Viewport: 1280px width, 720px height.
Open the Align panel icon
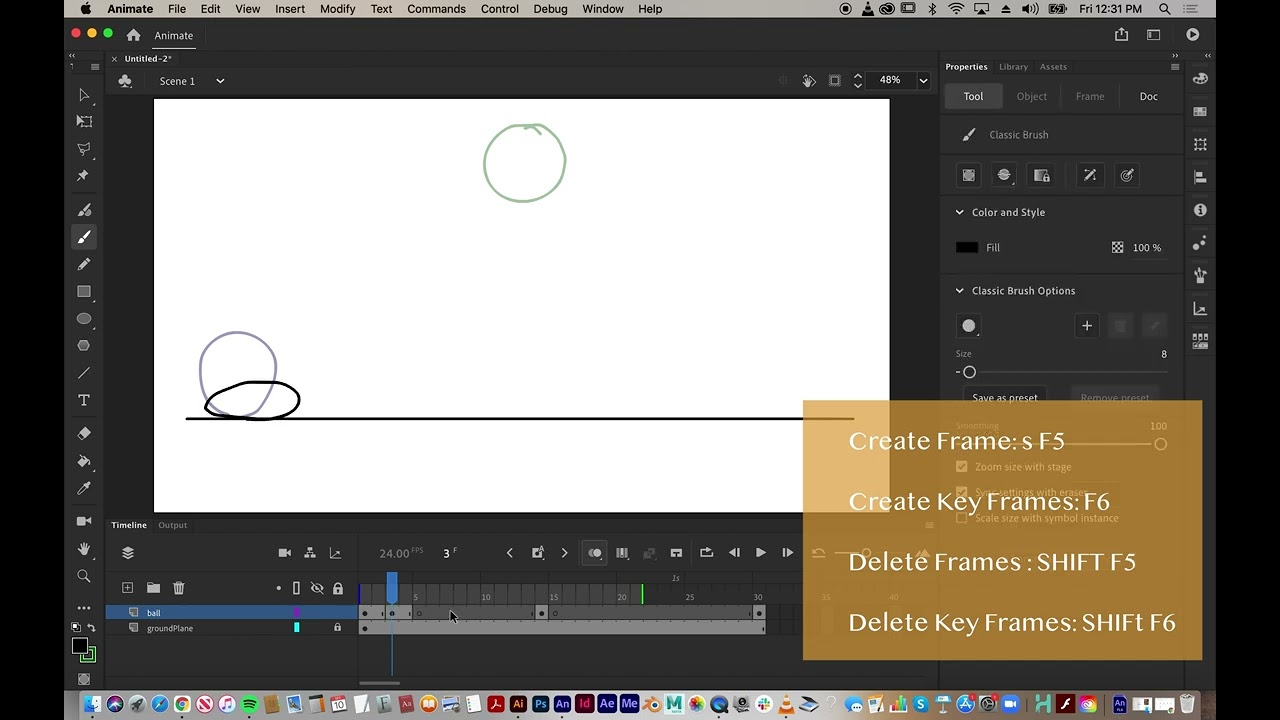tap(1200, 177)
